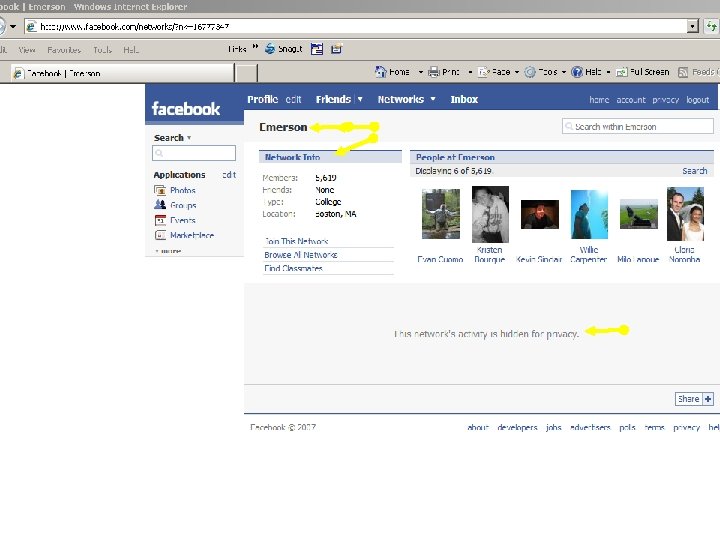Click Find Classmates link
Screen dimensions: 720x540
[293, 268]
